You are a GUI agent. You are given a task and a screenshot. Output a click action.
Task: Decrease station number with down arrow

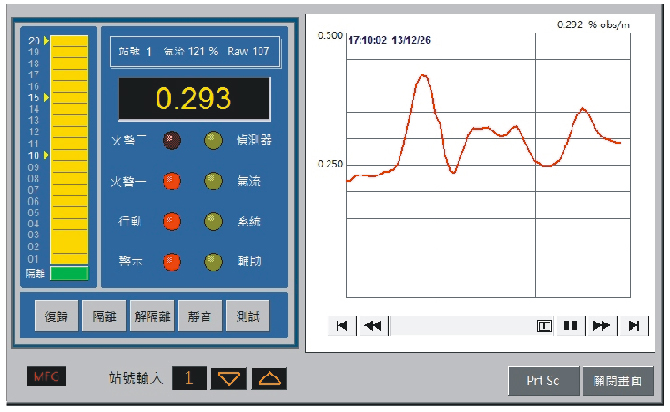pos(229,378)
